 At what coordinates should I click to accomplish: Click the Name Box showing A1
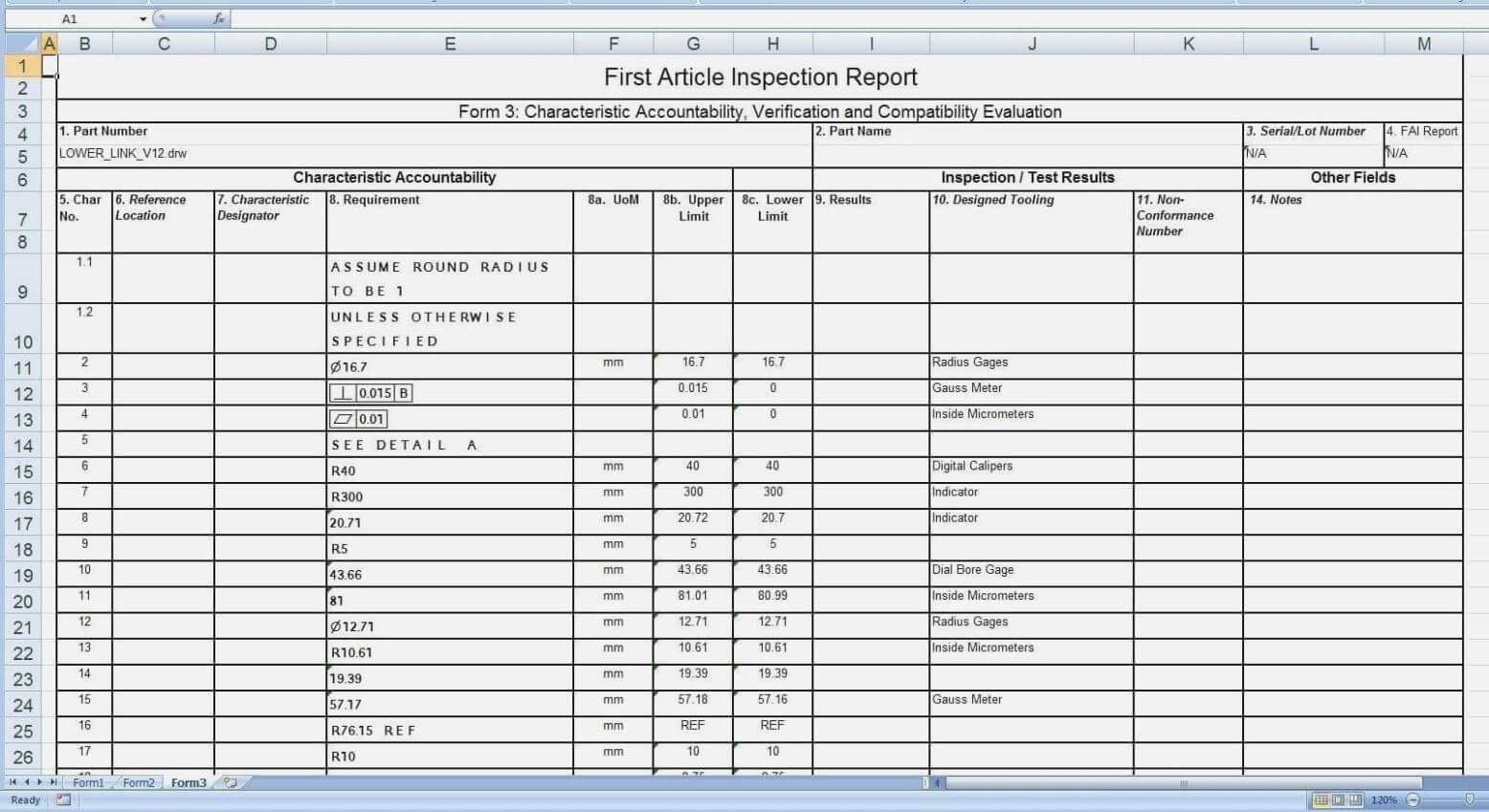click(96, 19)
